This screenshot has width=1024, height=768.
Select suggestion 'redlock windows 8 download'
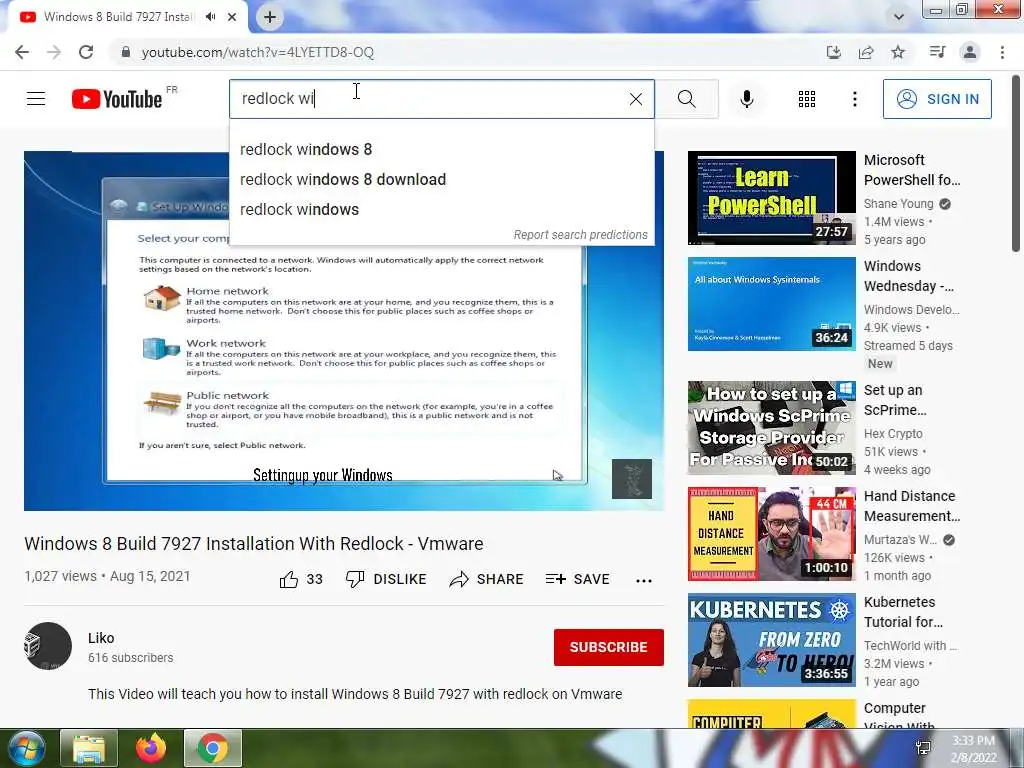pyautogui.click(x=441, y=180)
